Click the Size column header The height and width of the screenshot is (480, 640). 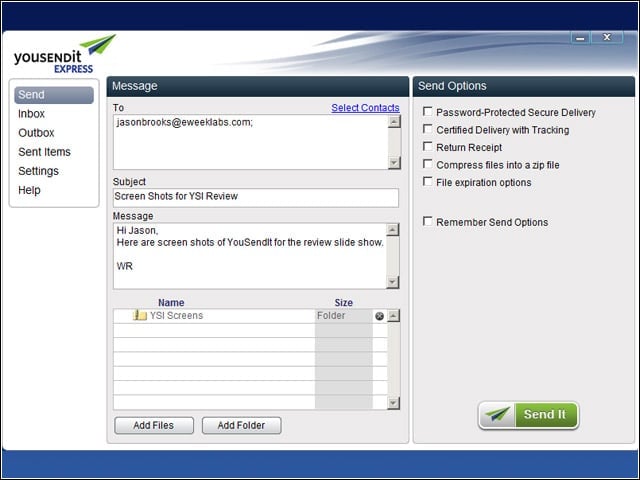(344, 302)
